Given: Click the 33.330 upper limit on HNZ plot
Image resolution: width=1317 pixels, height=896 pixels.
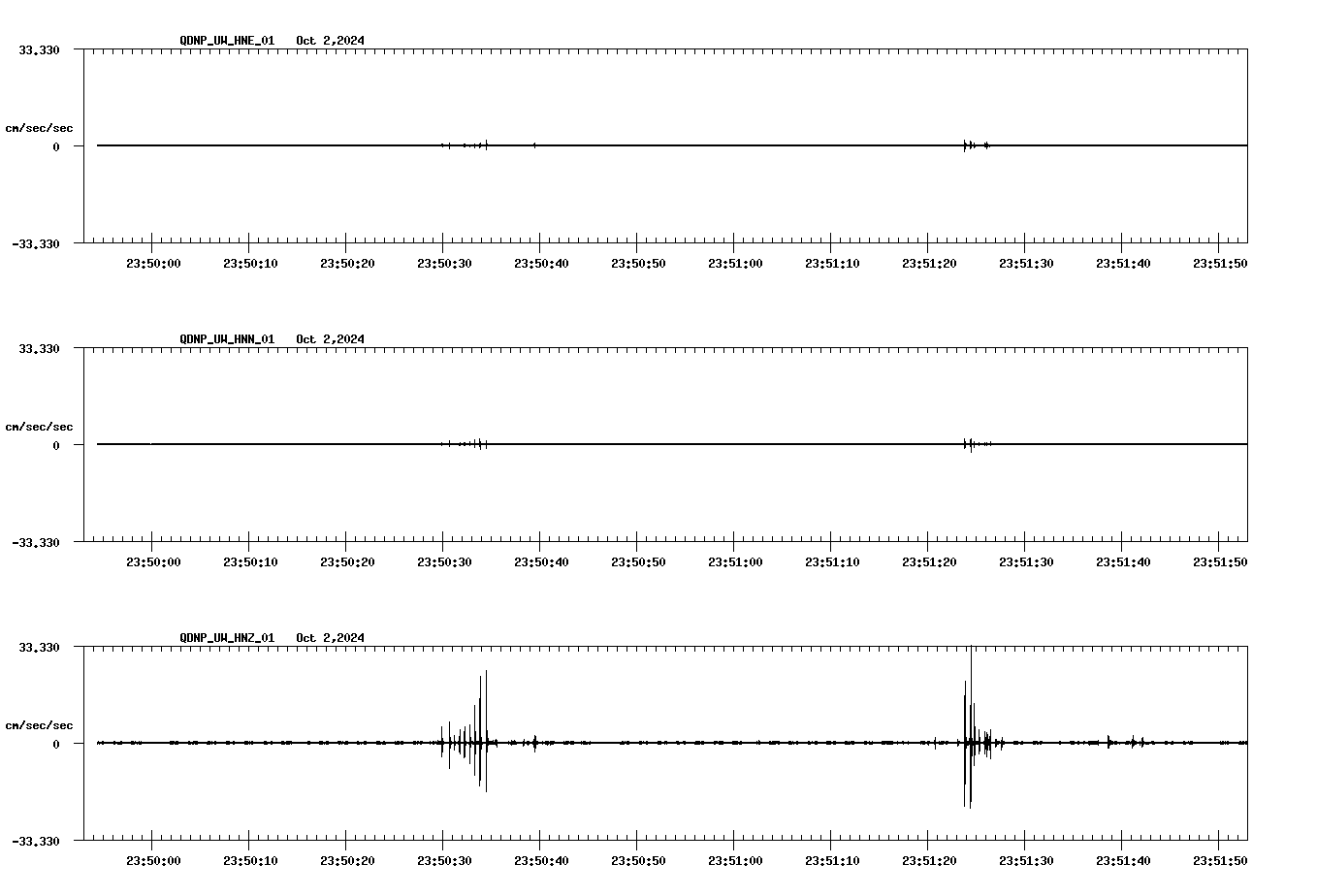Looking at the screenshot, I should point(39,647).
